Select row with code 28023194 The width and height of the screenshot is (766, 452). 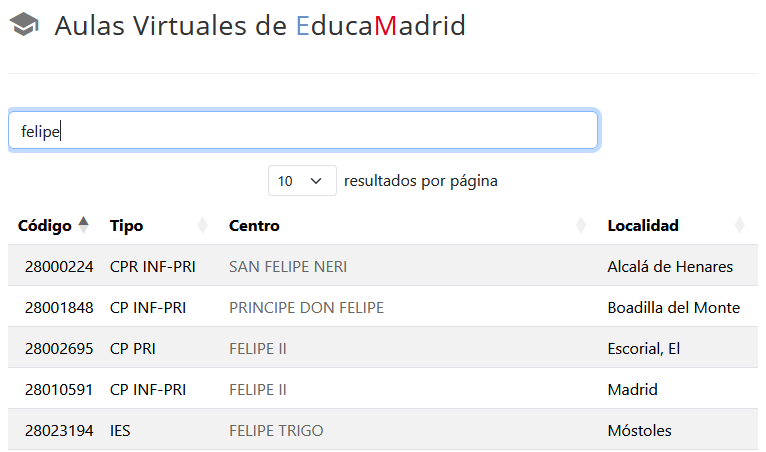pyautogui.click(x=59, y=431)
